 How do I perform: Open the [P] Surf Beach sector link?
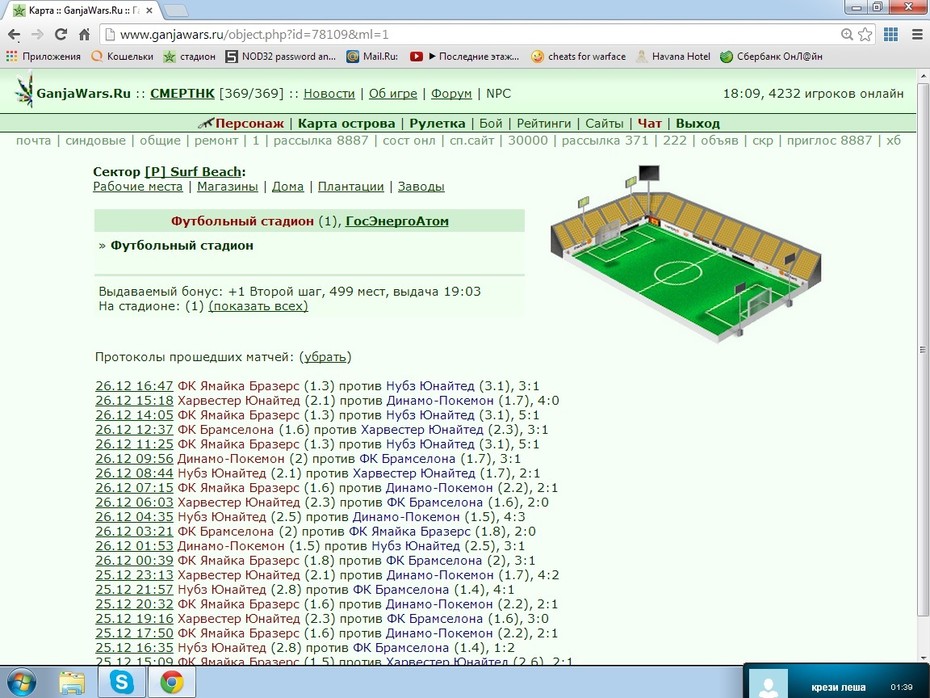pos(193,172)
